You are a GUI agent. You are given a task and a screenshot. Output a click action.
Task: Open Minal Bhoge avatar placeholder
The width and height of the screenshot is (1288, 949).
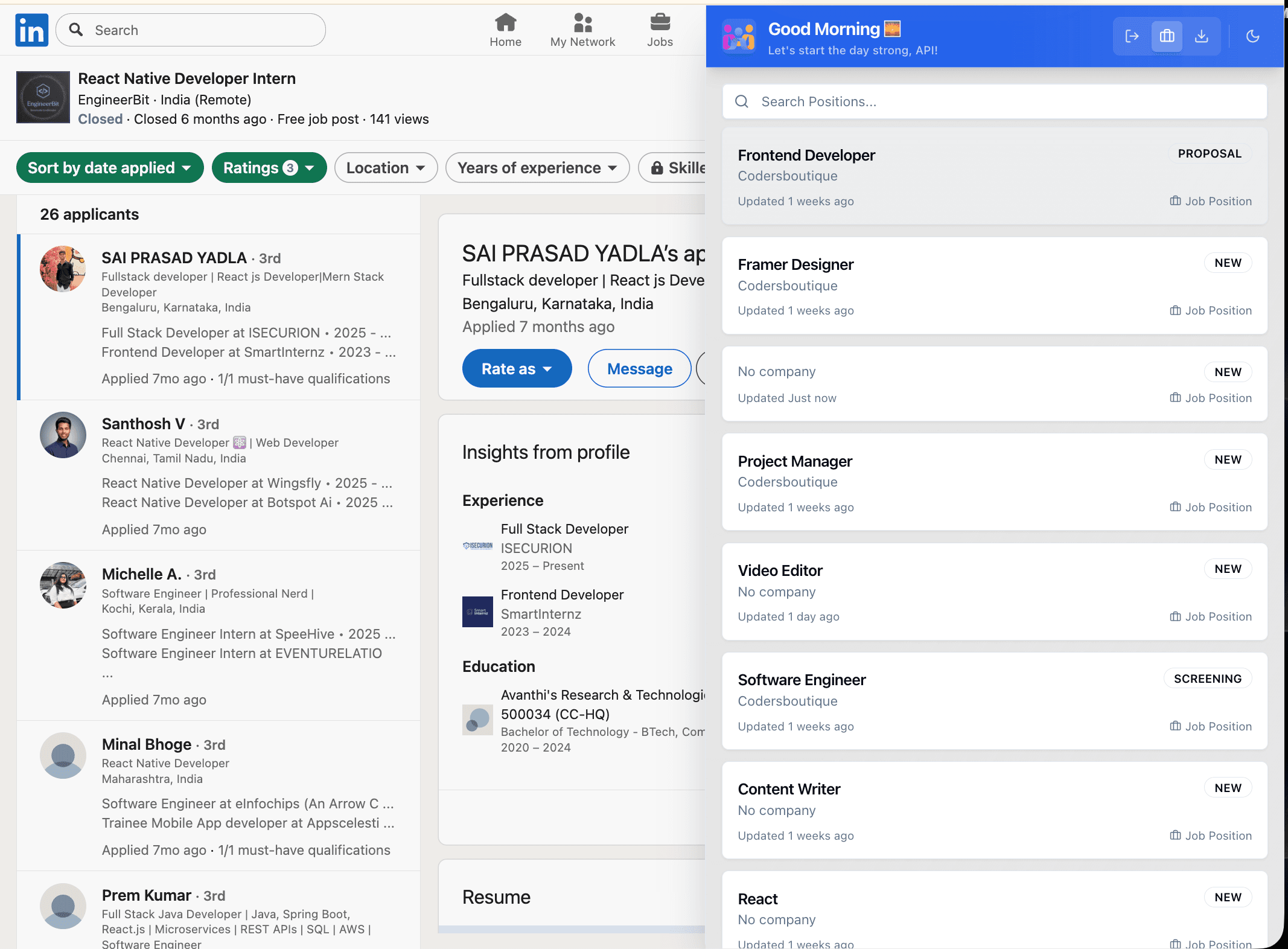pos(63,755)
